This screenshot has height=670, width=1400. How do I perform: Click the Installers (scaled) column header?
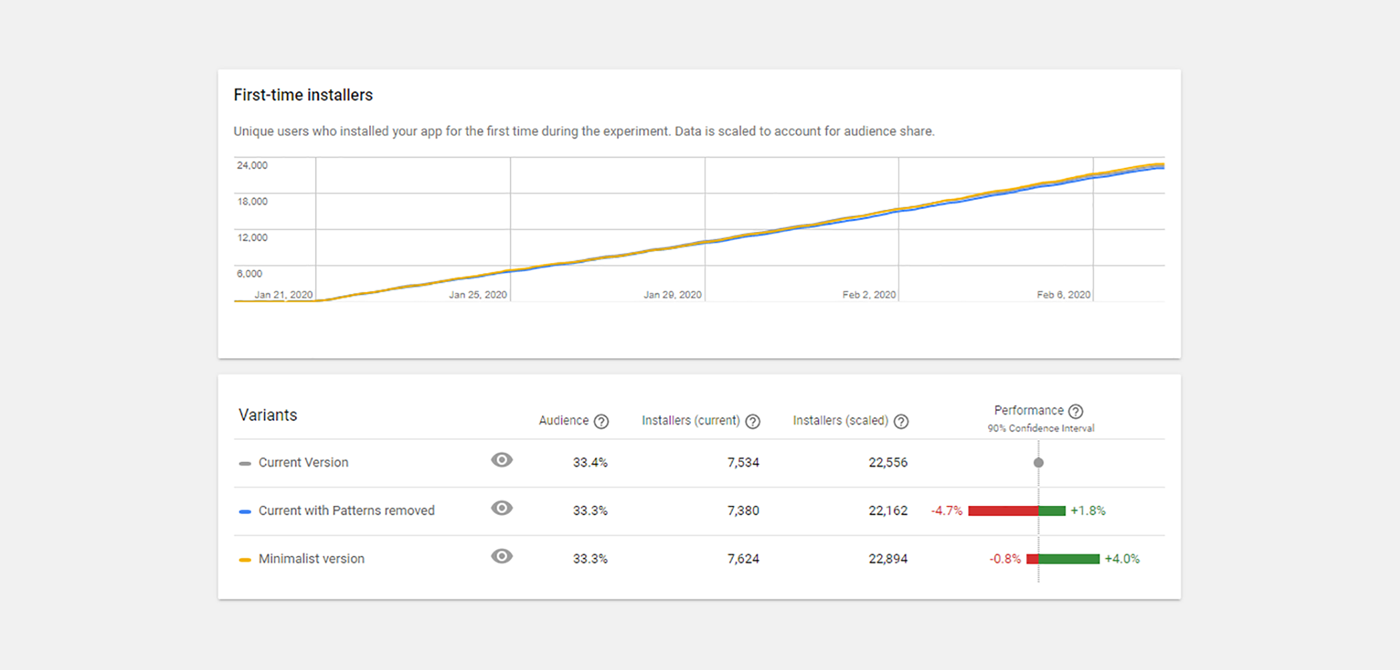pyautogui.click(x=841, y=421)
